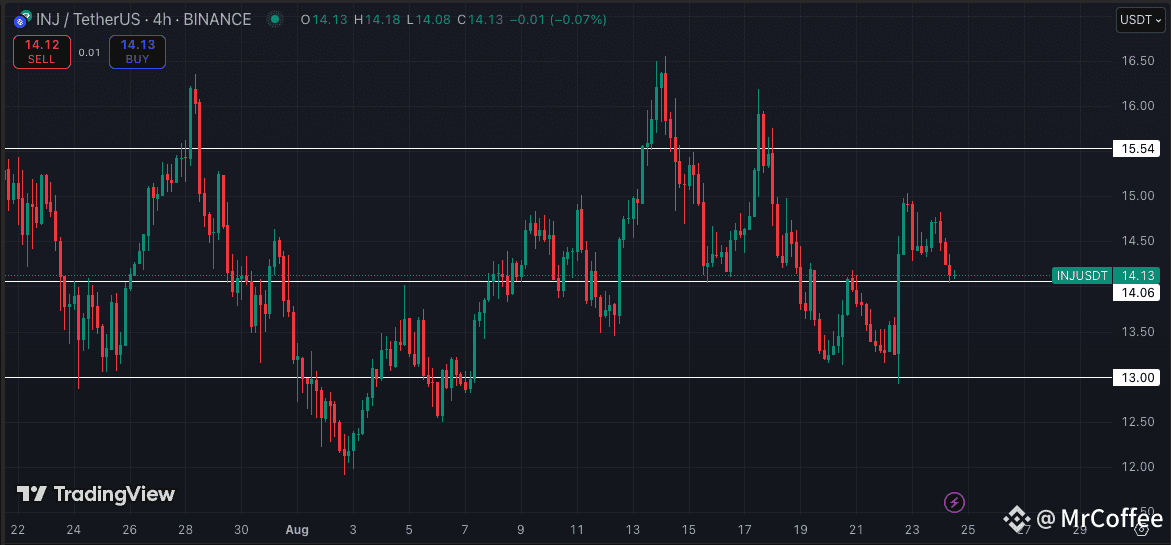
Task: Click the 25 date on time axis
Action: [x=967, y=529]
